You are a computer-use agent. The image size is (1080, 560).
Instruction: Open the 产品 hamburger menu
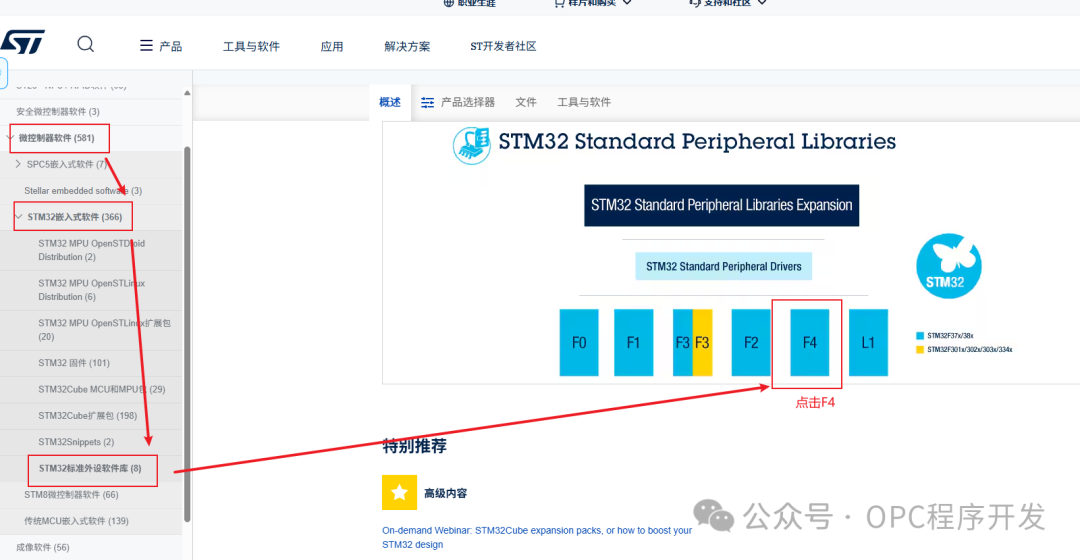pyautogui.click(x=160, y=46)
